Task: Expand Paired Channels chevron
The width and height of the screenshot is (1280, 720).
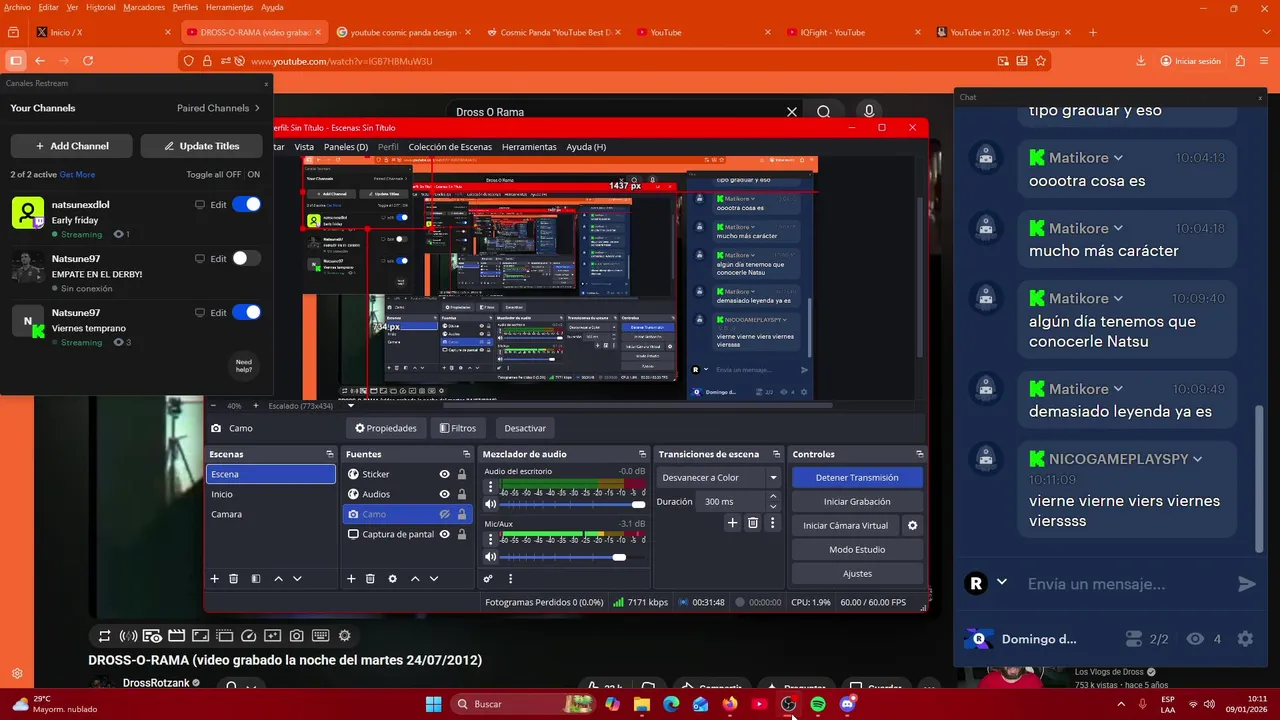Action: [257, 108]
